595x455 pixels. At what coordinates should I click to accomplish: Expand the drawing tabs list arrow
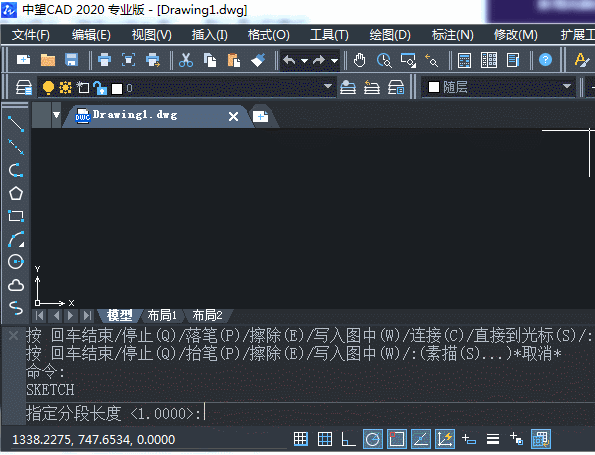pos(56,115)
